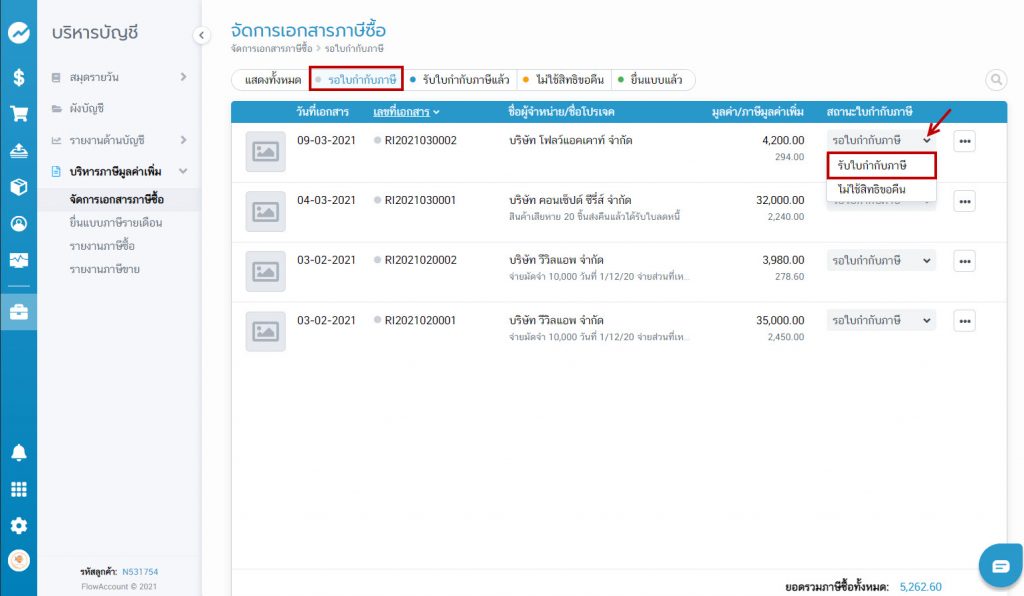This screenshot has height=596, width=1024.
Task: Switch to the แสดงทั้งหมด filter tab
Action: click(x=272, y=80)
